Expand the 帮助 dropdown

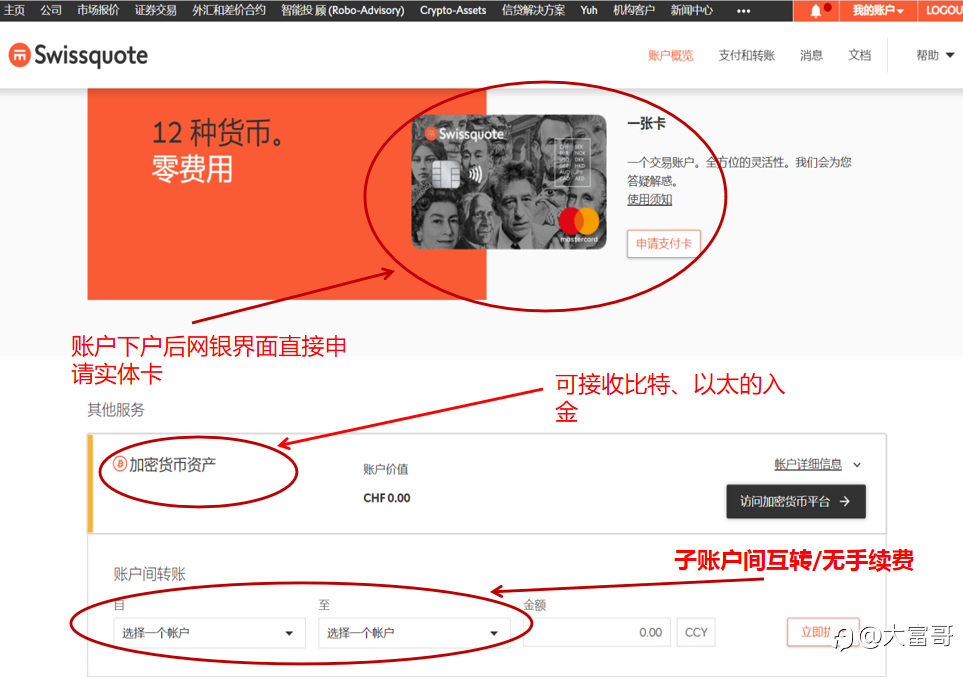tap(935, 55)
